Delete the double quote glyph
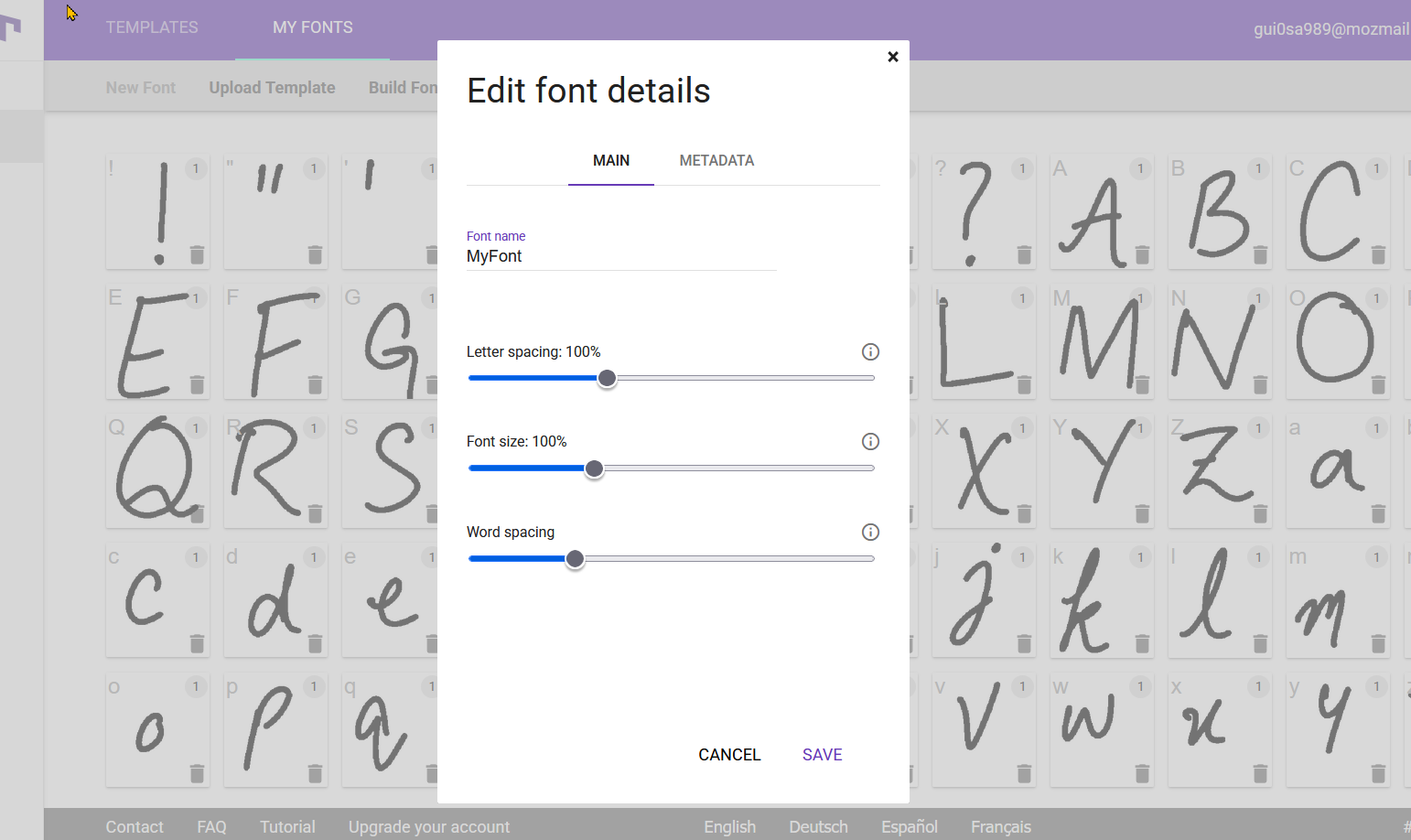The image size is (1411, 840). [x=315, y=254]
